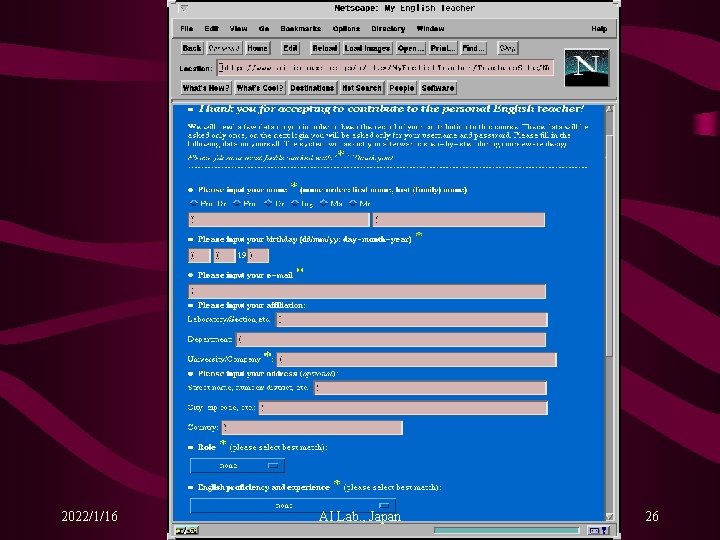
Task: Click the What's Cool? button
Action: point(260,88)
